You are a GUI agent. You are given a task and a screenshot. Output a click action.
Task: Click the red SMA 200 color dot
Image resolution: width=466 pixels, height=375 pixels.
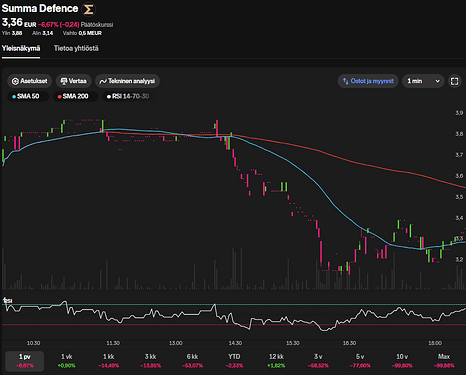pos(60,97)
